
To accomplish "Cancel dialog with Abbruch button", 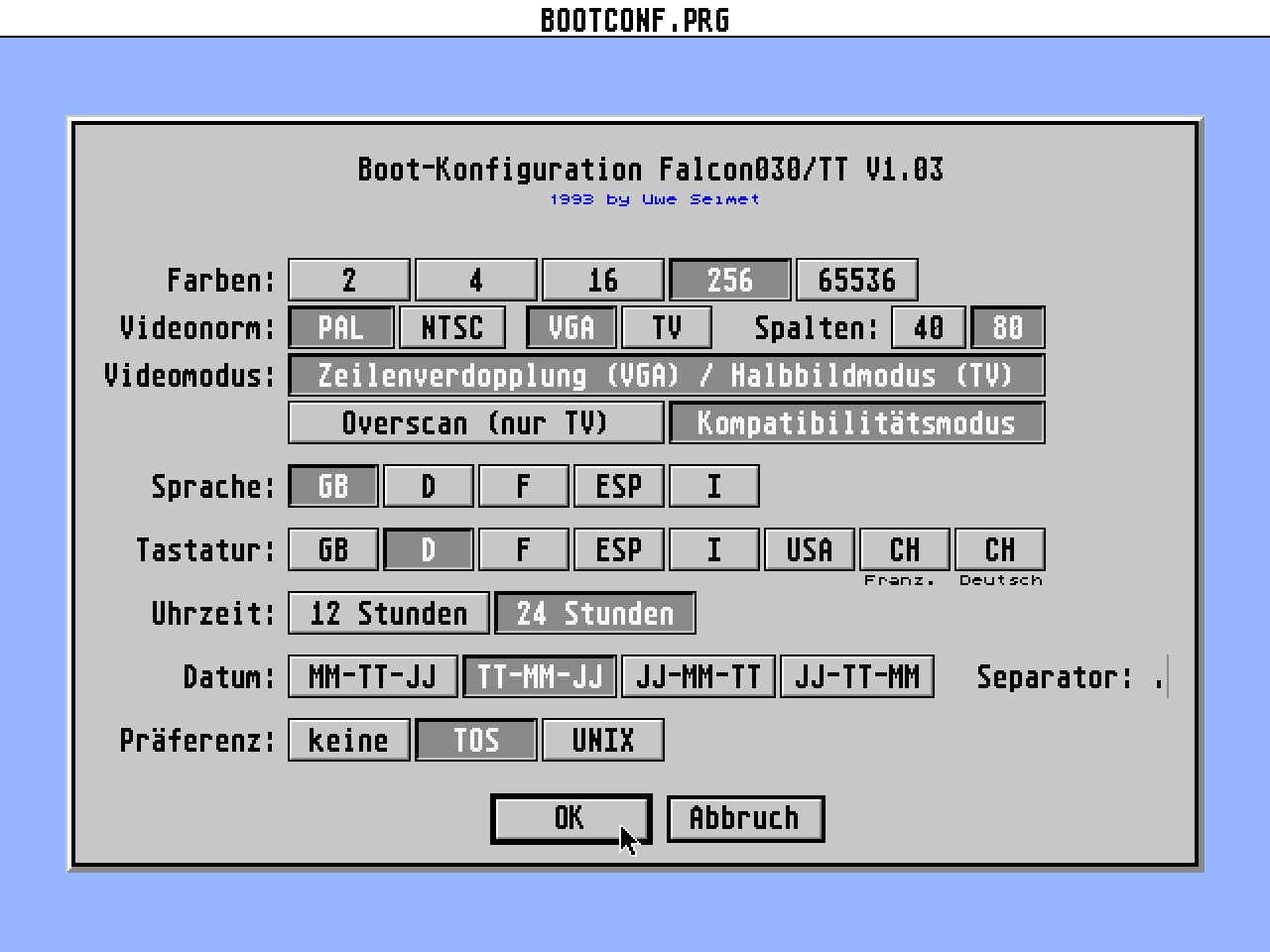I will click(x=746, y=819).
